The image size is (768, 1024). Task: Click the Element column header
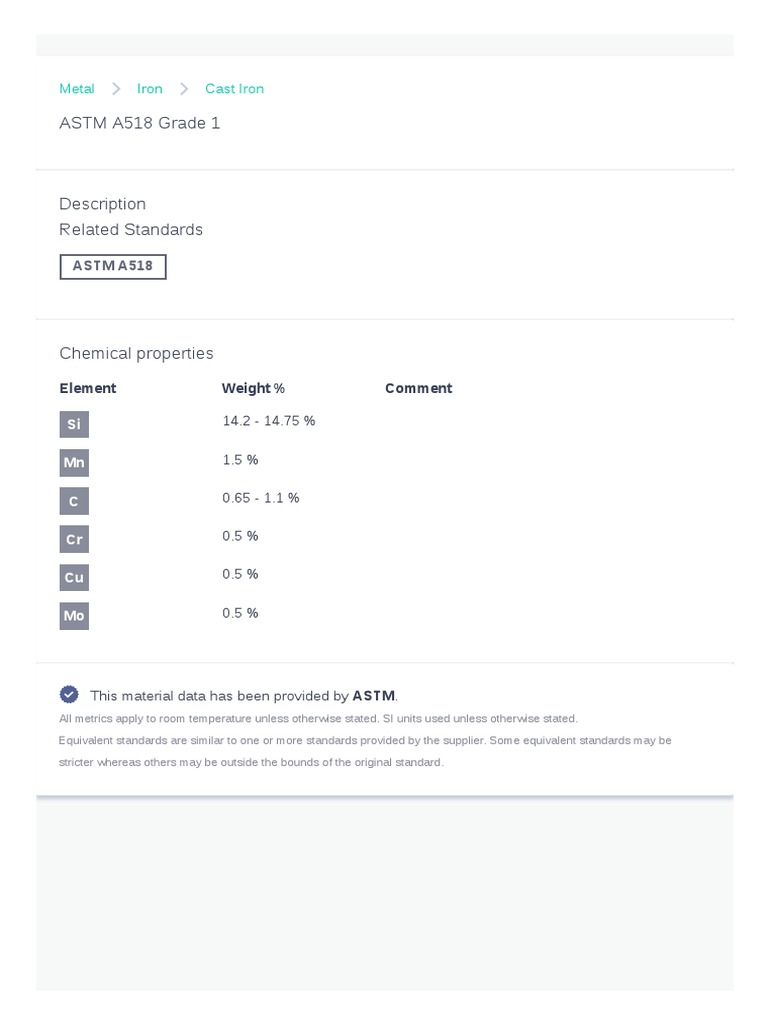click(88, 388)
